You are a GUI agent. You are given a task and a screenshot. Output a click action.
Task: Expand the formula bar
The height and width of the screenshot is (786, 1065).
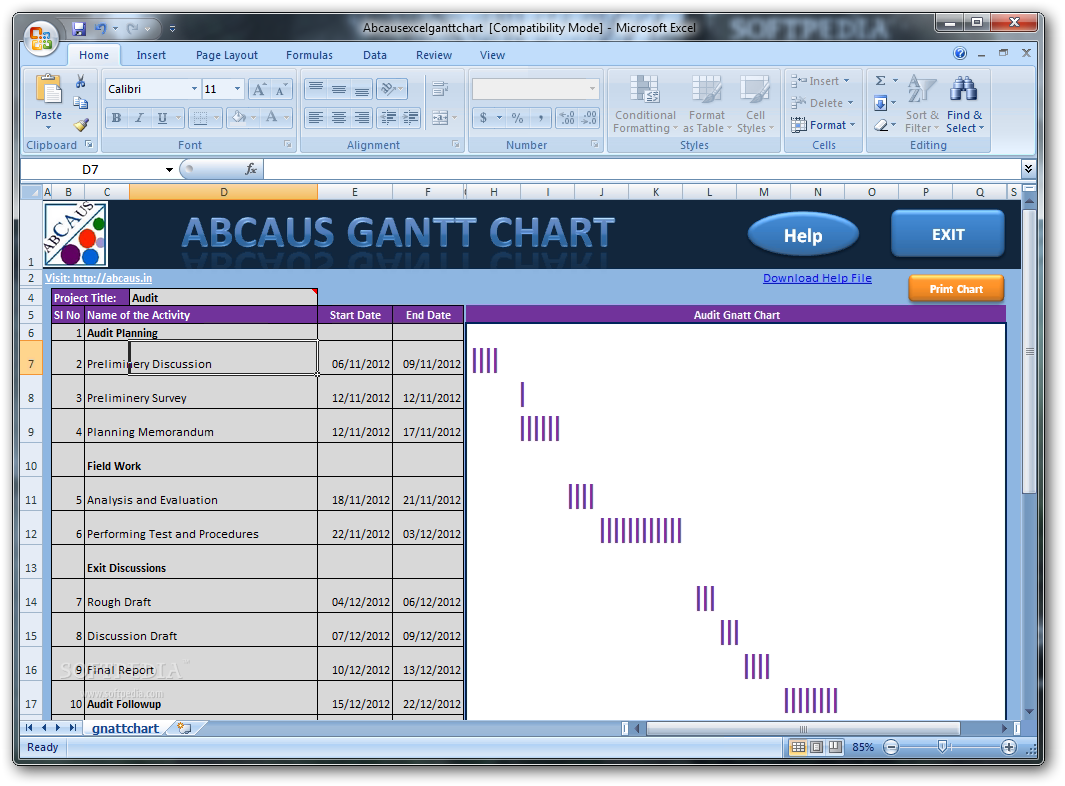[x=1028, y=168]
